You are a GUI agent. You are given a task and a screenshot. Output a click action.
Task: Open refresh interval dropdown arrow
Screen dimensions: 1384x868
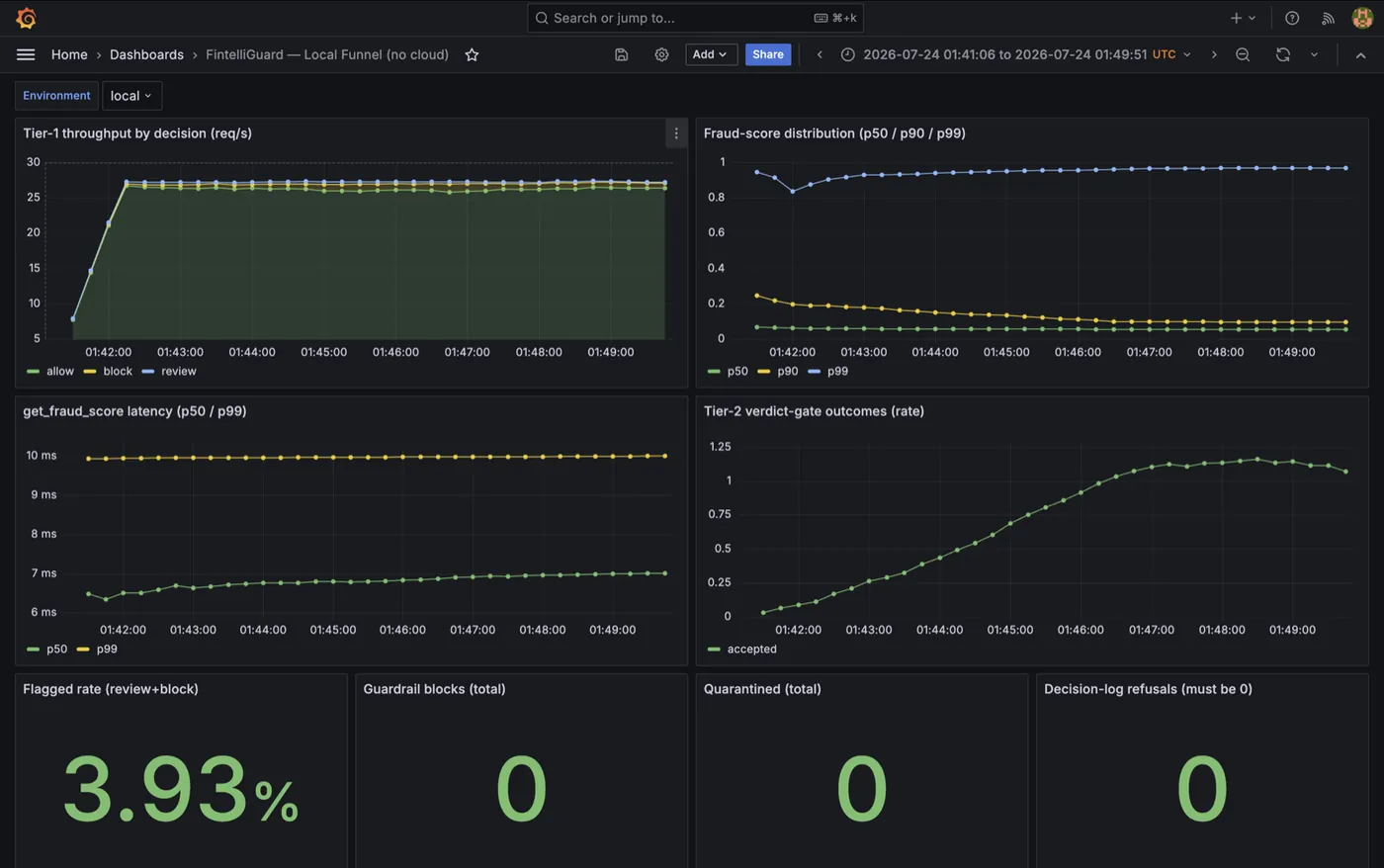[x=1314, y=54]
